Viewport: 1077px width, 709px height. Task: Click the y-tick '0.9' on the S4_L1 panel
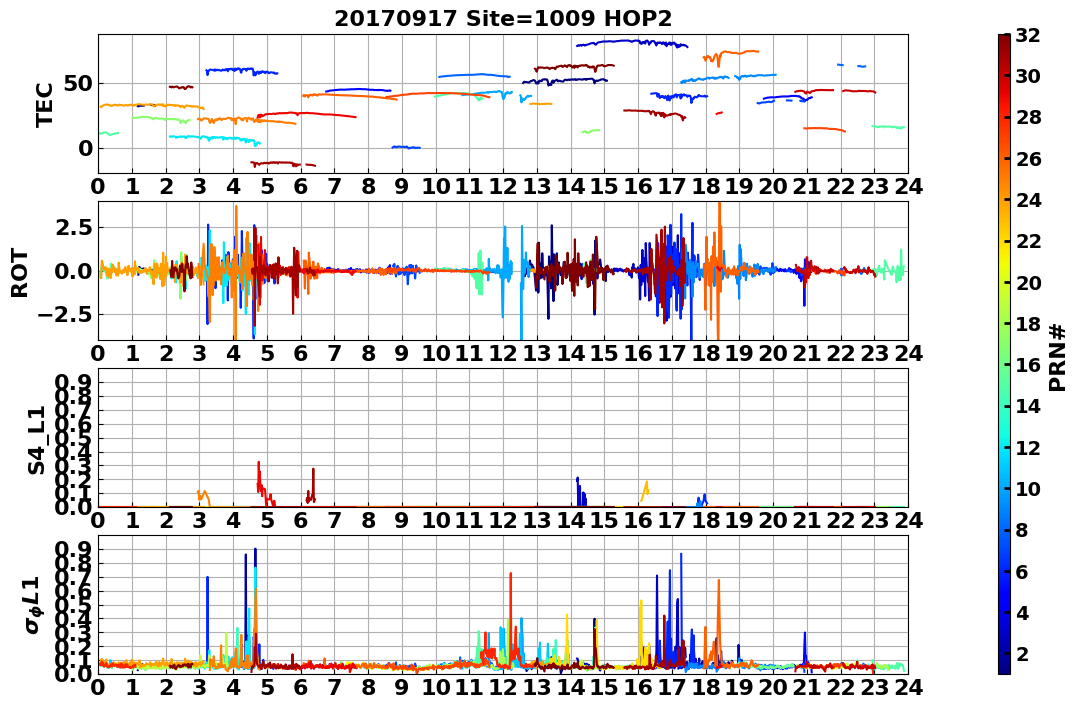[x=74, y=382]
